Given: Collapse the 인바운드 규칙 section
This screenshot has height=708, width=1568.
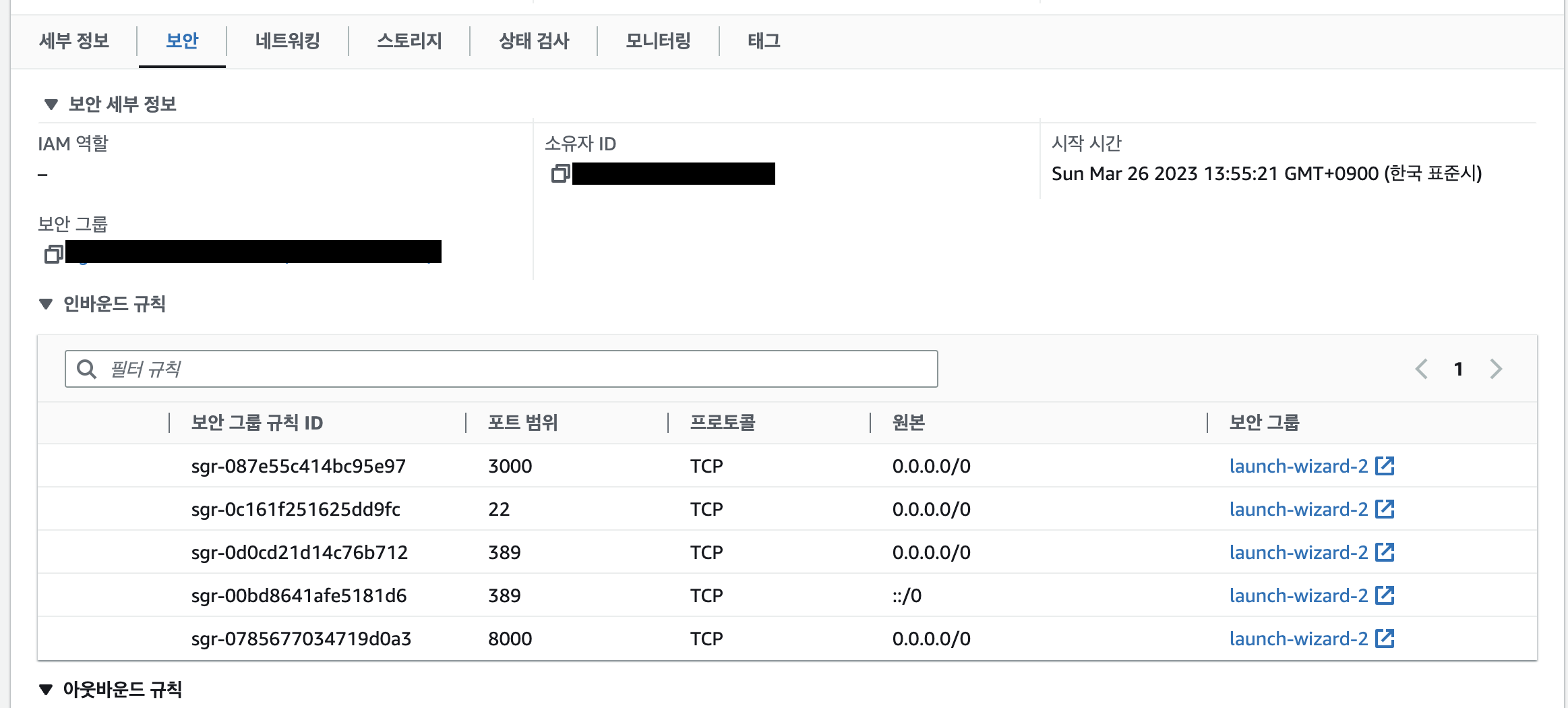Looking at the screenshot, I should (46, 304).
